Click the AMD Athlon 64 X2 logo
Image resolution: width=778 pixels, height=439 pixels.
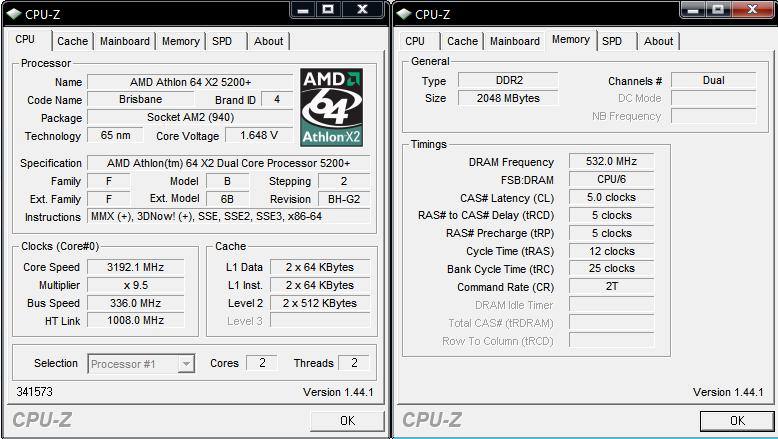(x=331, y=108)
